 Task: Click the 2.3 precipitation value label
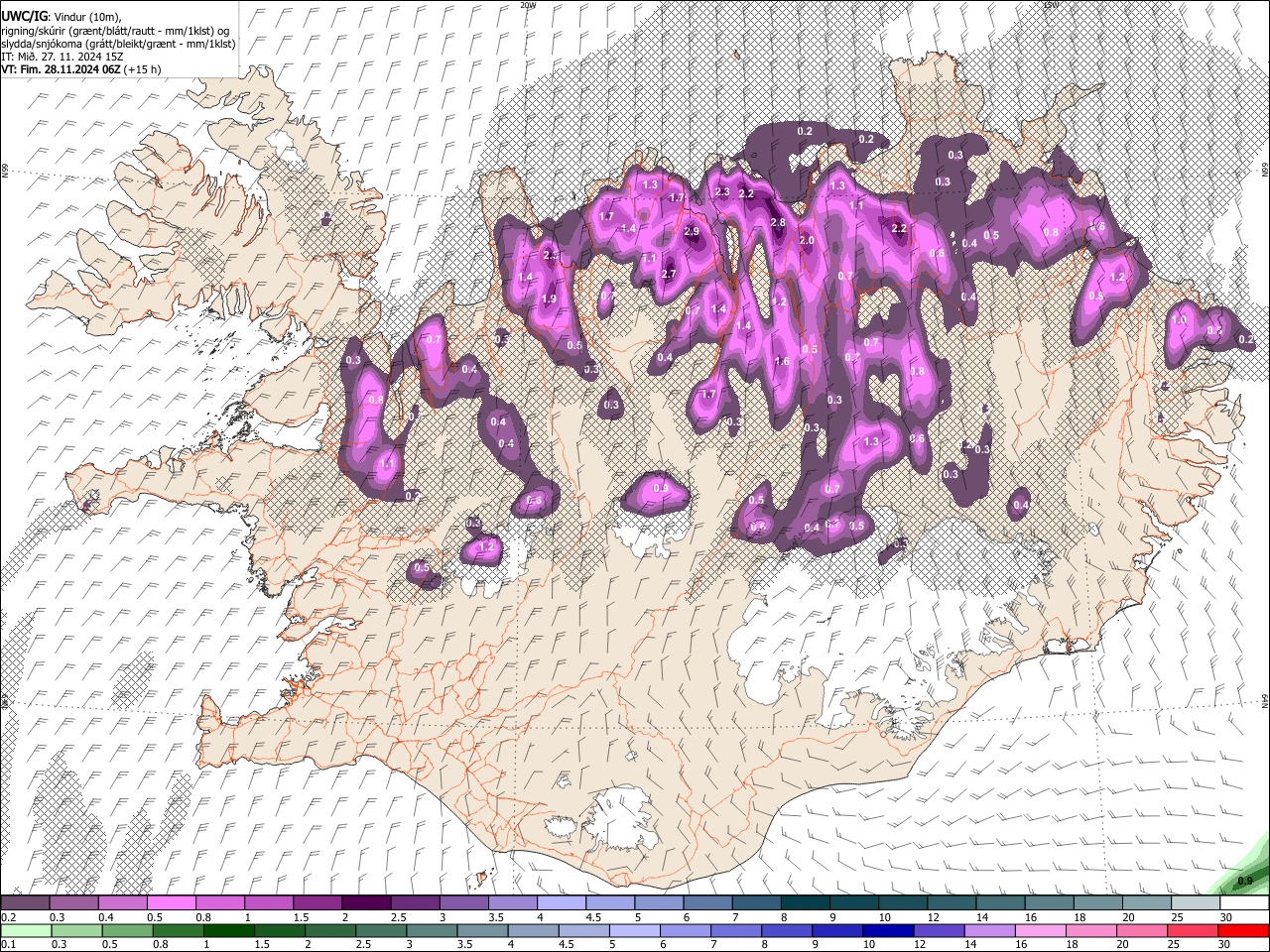click(x=722, y=192)
